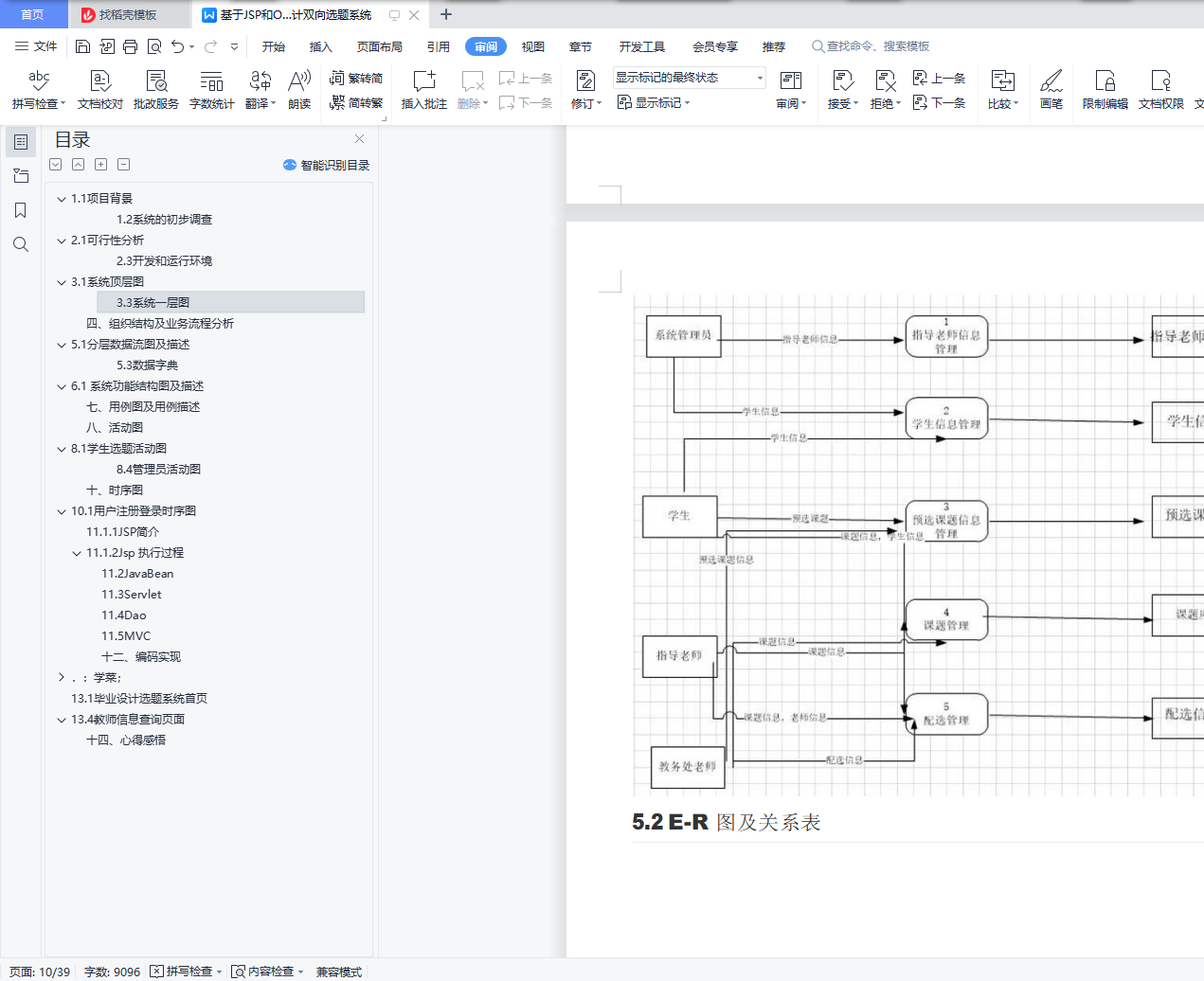This screenshot has width=1204, height=981.
Task: Open the chapter navigation sidebar icon
Action: (x=20, y=176)
